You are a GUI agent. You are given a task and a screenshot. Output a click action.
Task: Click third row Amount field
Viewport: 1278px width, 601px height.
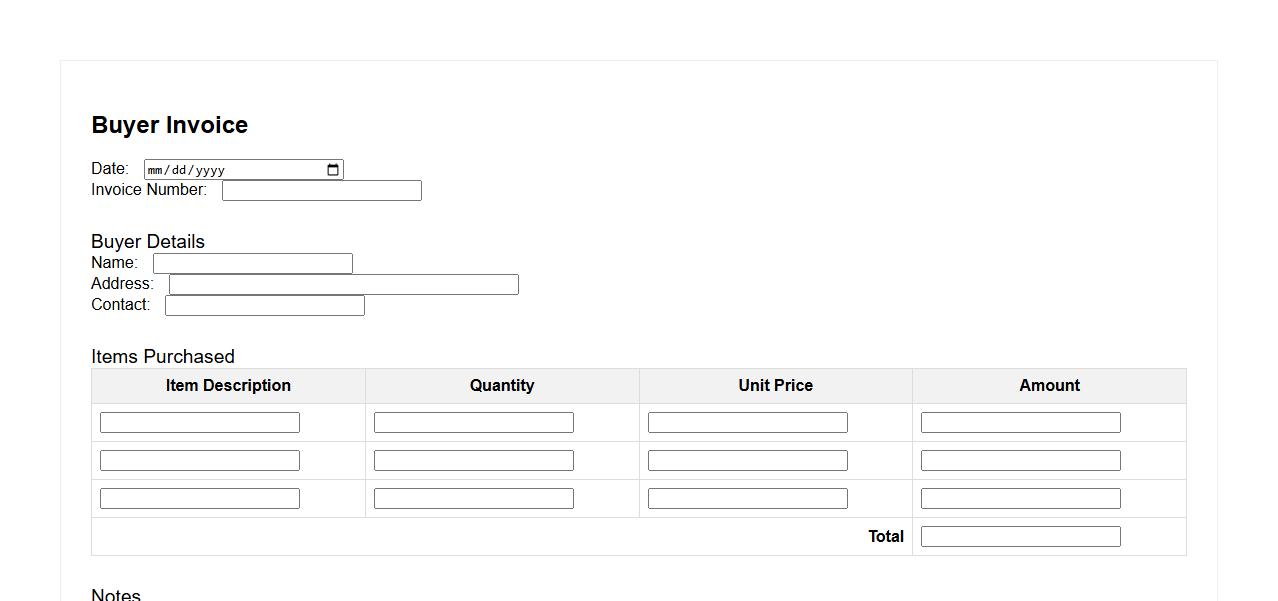tap(1020, 499)
